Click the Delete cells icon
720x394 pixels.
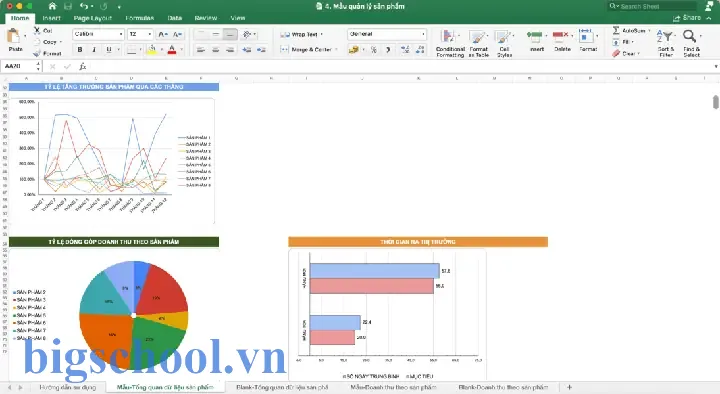(x=560, y=36)
